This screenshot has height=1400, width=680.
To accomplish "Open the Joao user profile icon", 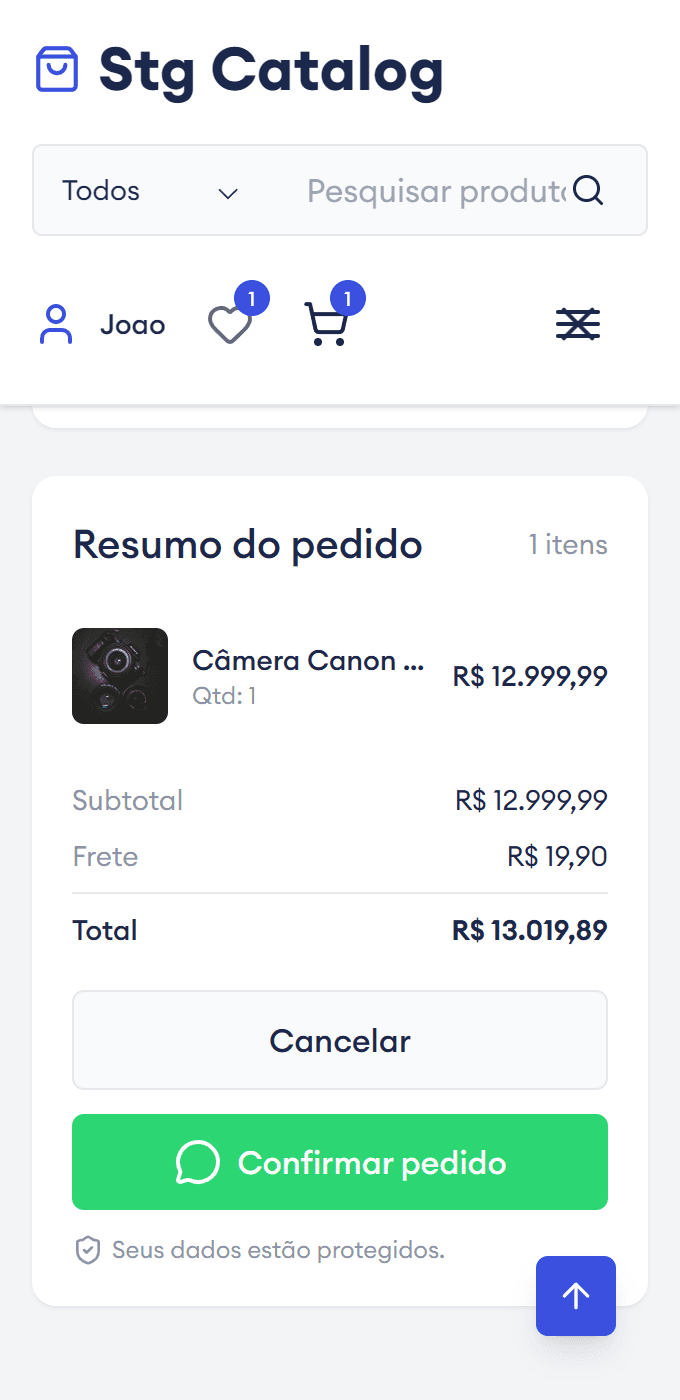I will click(56, 325).
